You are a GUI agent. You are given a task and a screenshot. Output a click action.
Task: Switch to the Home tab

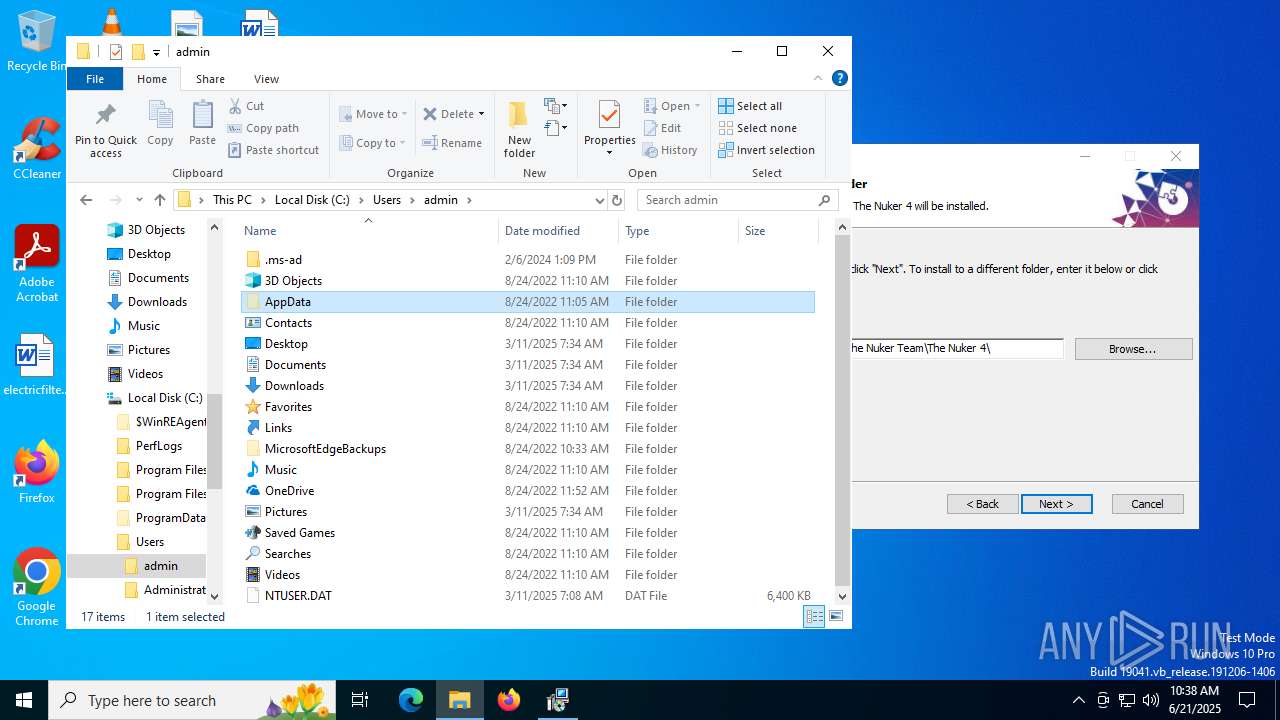pyautogui.click(x=152, y=79)
